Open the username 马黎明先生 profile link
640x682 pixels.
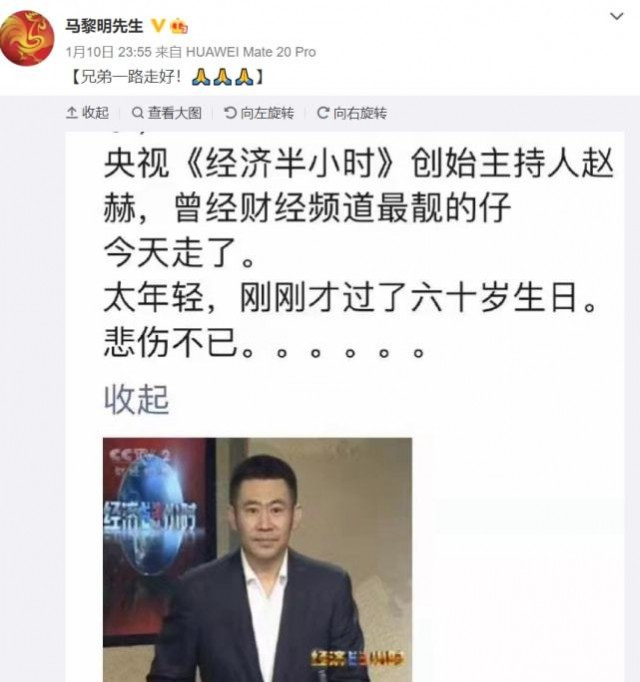[104, 27]
